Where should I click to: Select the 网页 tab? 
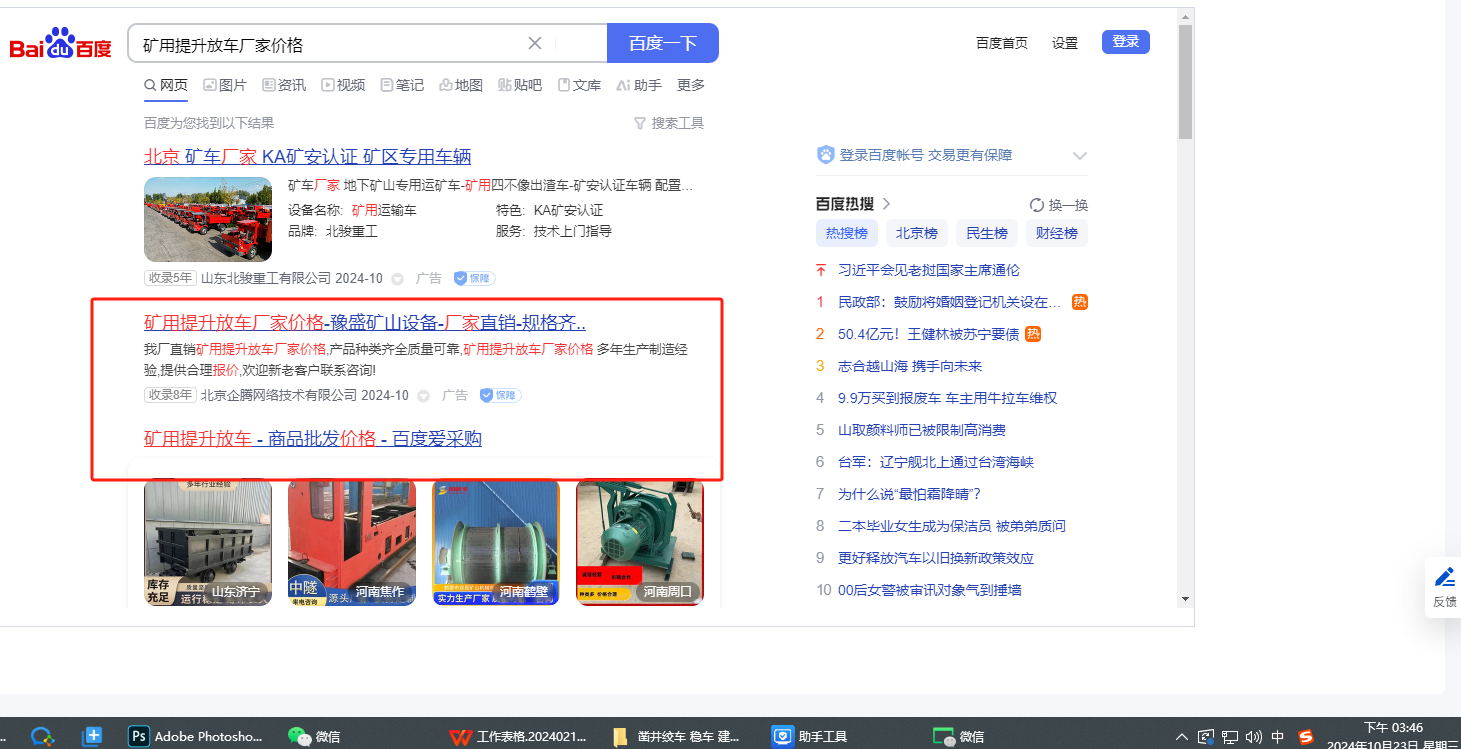(166, 85)
